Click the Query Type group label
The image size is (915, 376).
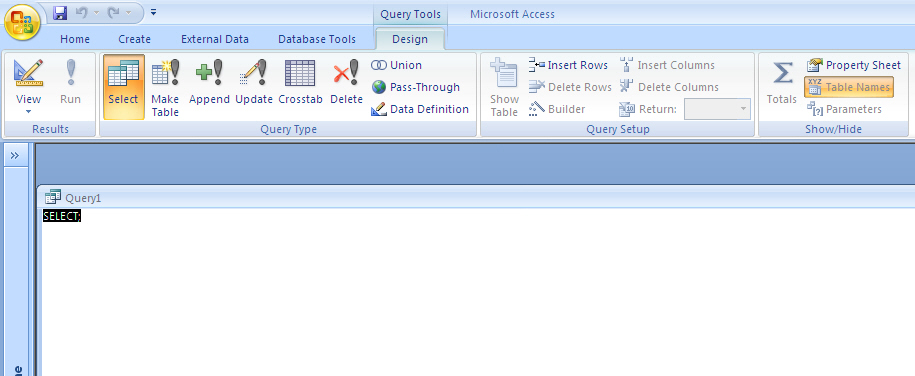288,129
